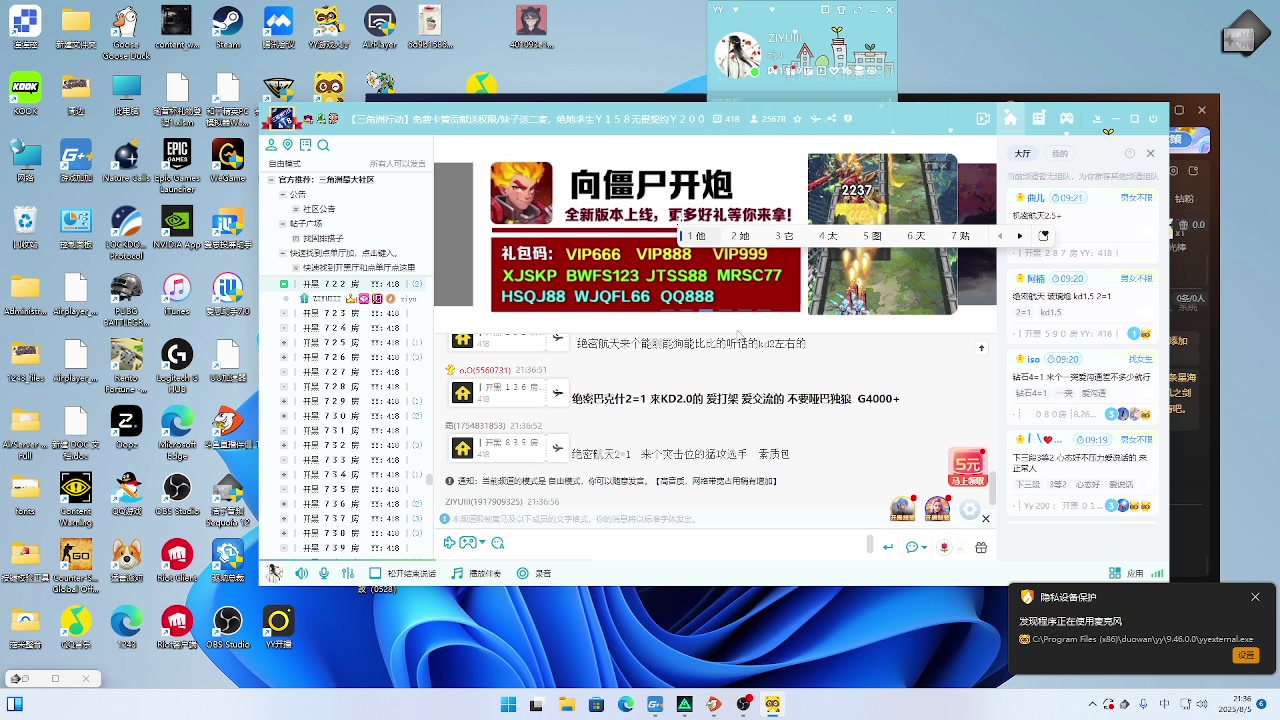Open Steam desktop shortcut
Image resolution: width=1280 pixels, height=720 pixels.
[x=228, y=29]
